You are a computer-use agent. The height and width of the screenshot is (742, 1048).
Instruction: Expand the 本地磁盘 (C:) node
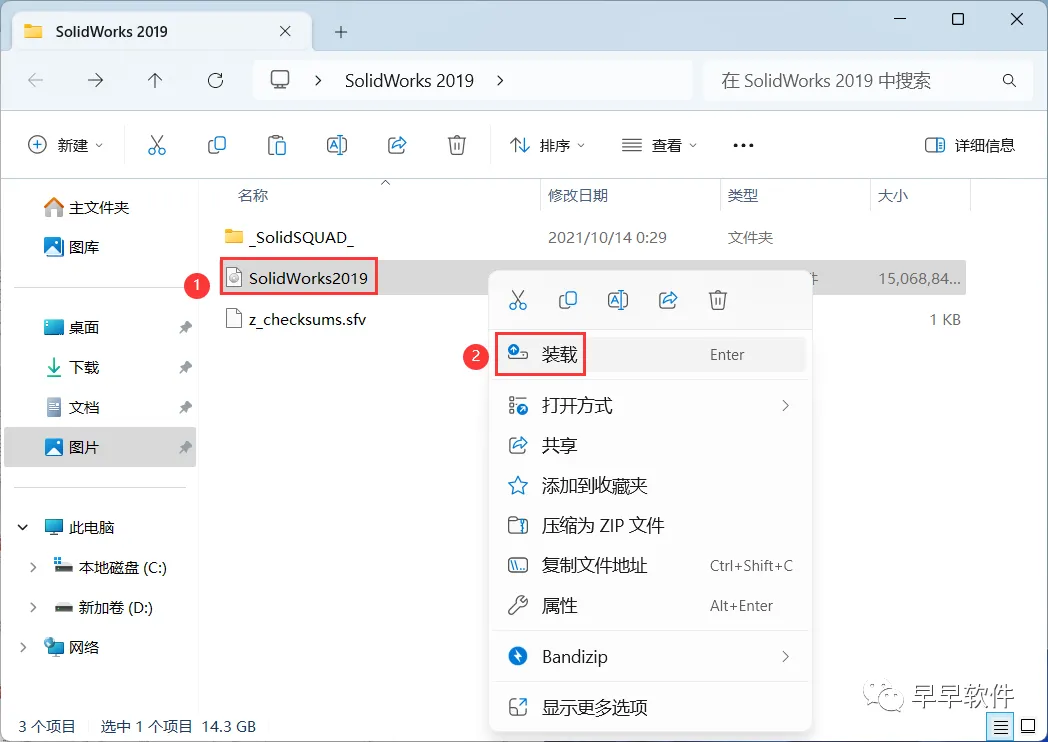coord(33,568)
